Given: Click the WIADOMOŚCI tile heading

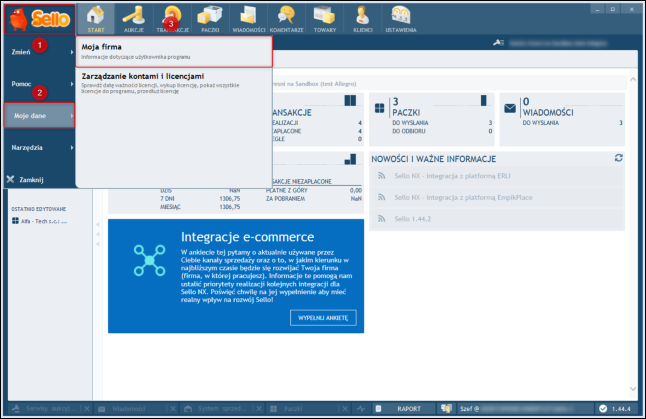Looking at the screenshot, I should pos(548,112).
